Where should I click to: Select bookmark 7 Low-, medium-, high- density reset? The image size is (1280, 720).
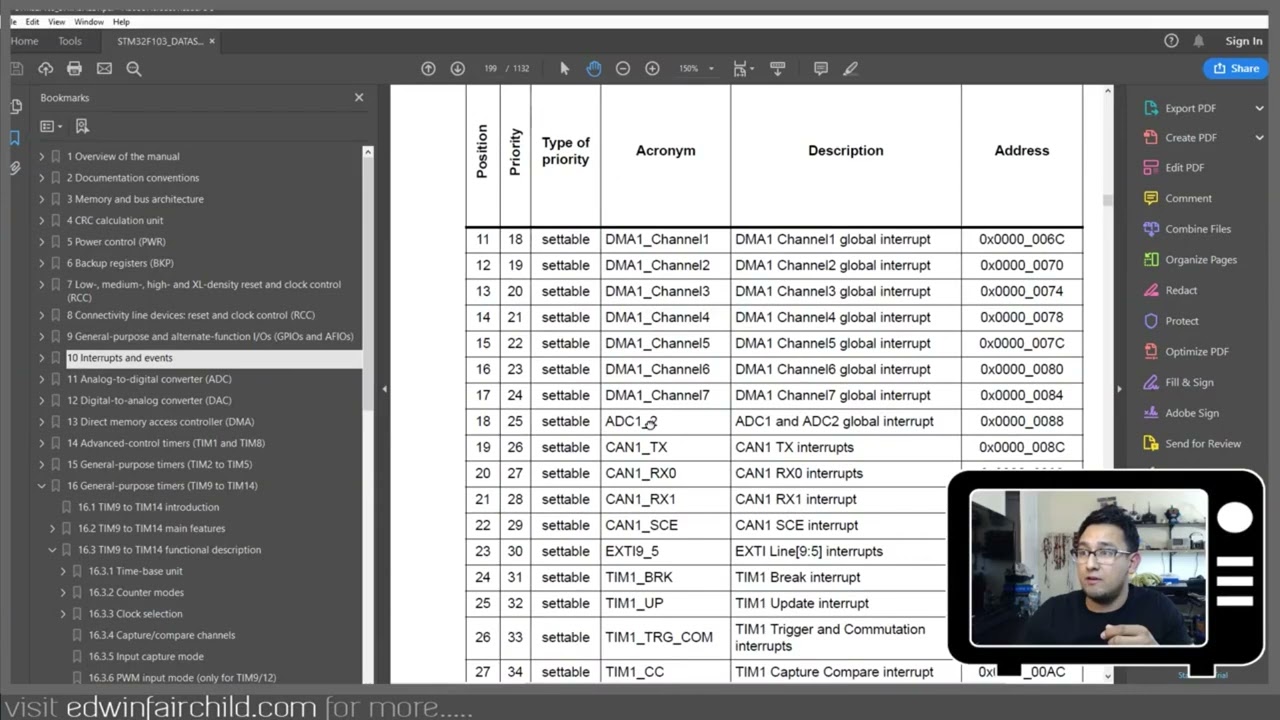204,291
